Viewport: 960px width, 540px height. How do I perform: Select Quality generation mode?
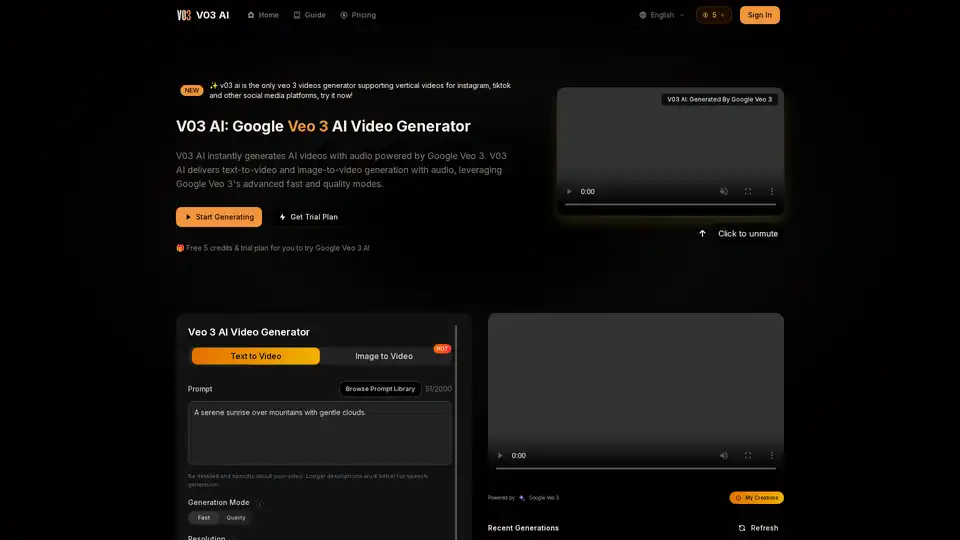[236, 518]
